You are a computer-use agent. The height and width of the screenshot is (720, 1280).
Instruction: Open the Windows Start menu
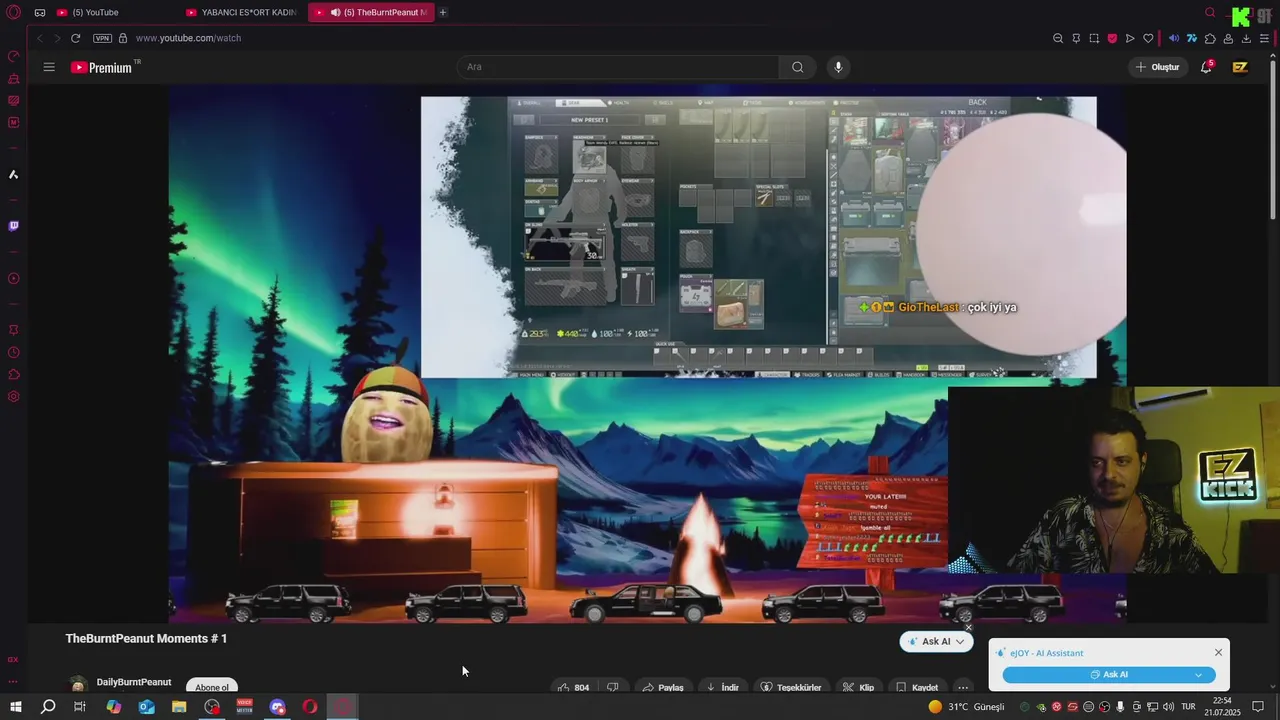pos(15,707)
